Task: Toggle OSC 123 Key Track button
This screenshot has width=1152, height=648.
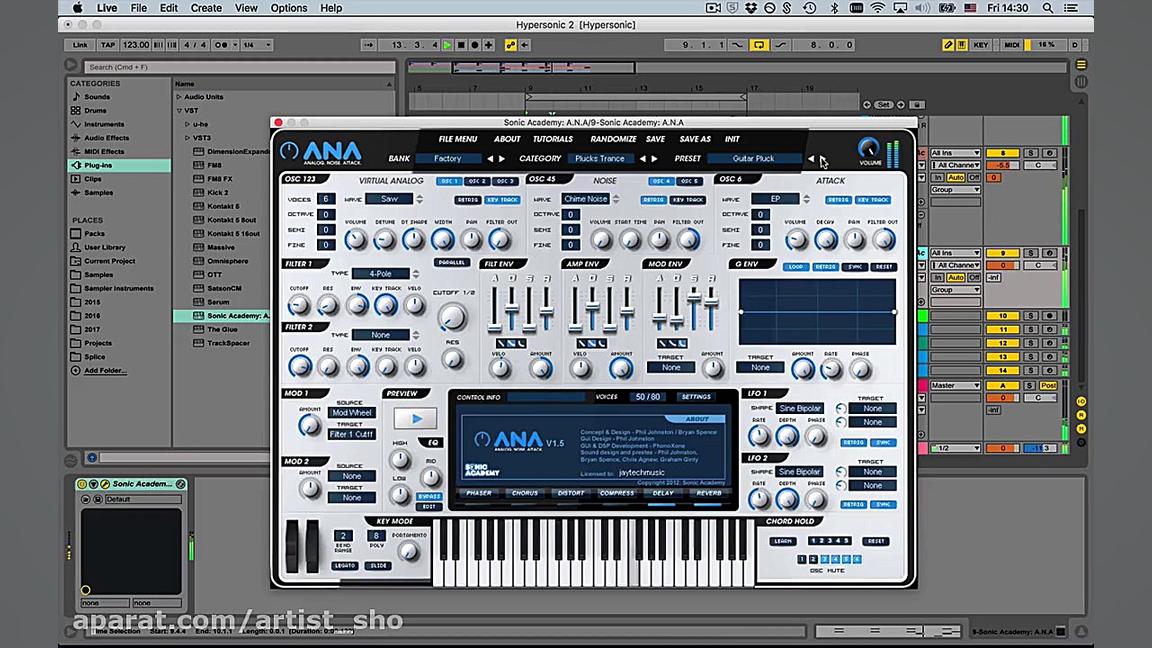Action: tap(503, 200)
